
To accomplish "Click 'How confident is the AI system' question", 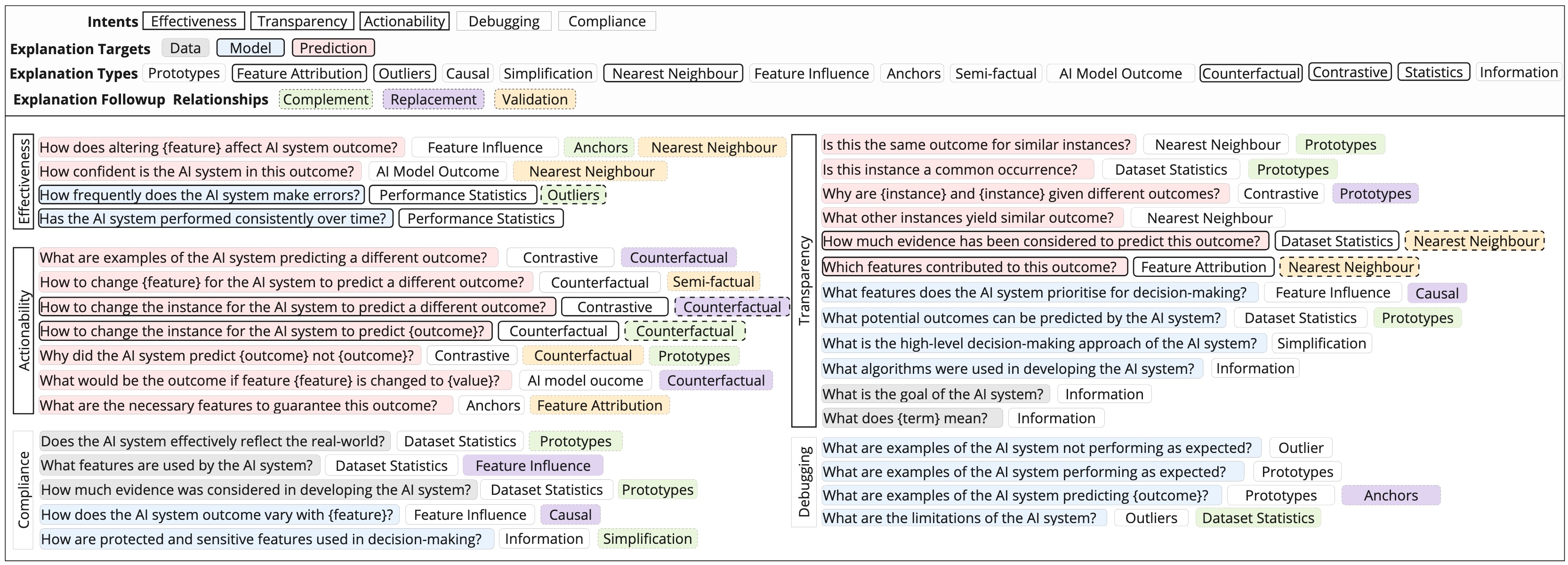I will coord(197,172).
